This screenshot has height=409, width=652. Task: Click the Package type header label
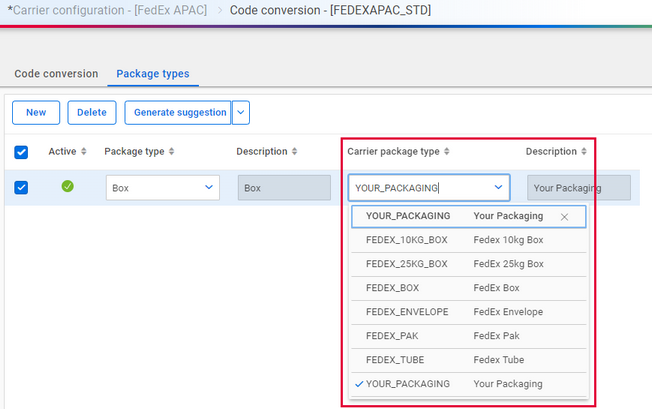pos(134,151)
